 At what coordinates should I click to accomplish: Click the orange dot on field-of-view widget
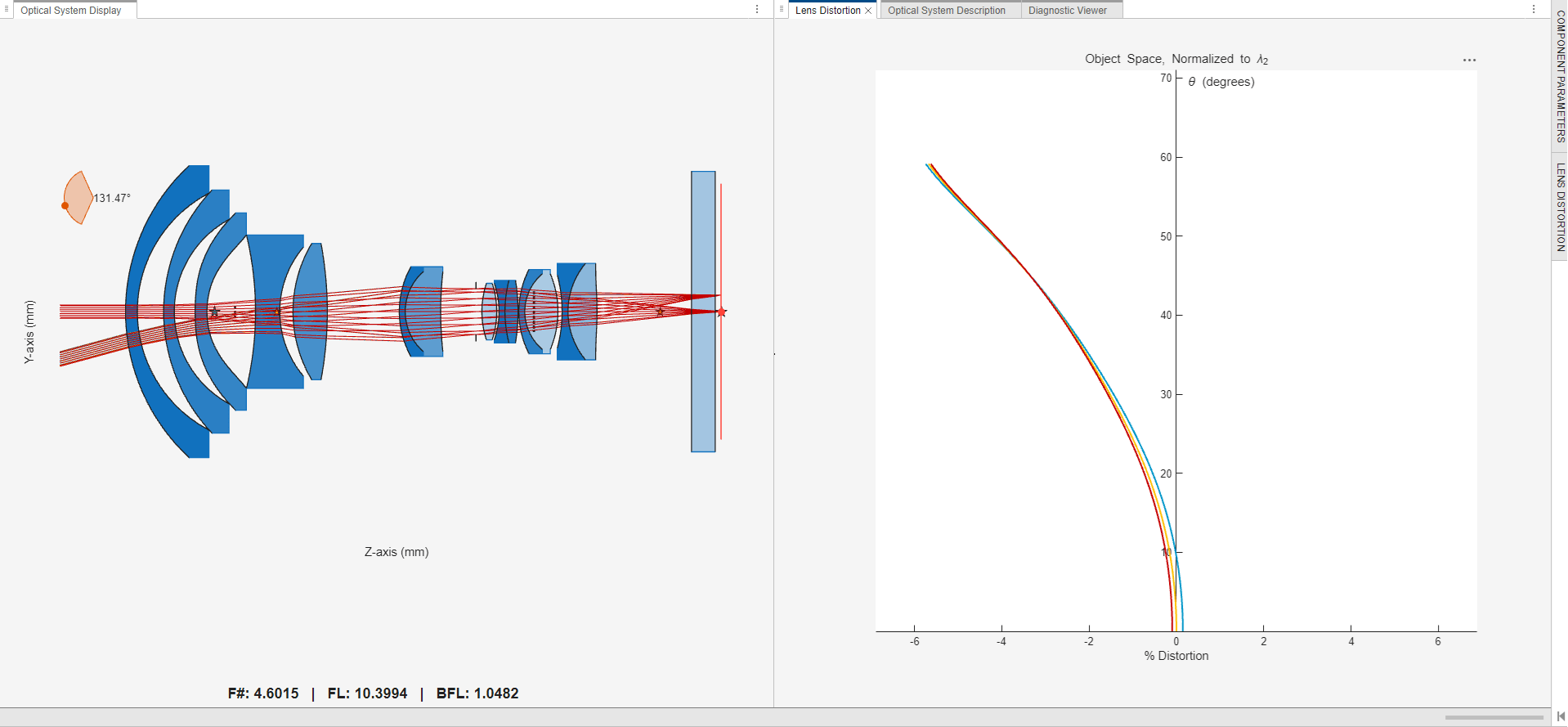65,206
